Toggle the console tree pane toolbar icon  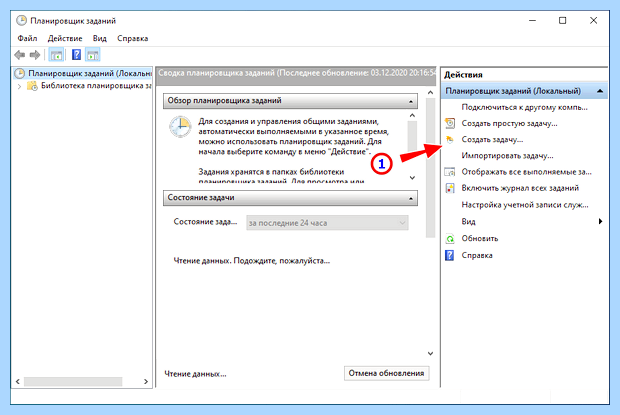click(x=56, y=55)
